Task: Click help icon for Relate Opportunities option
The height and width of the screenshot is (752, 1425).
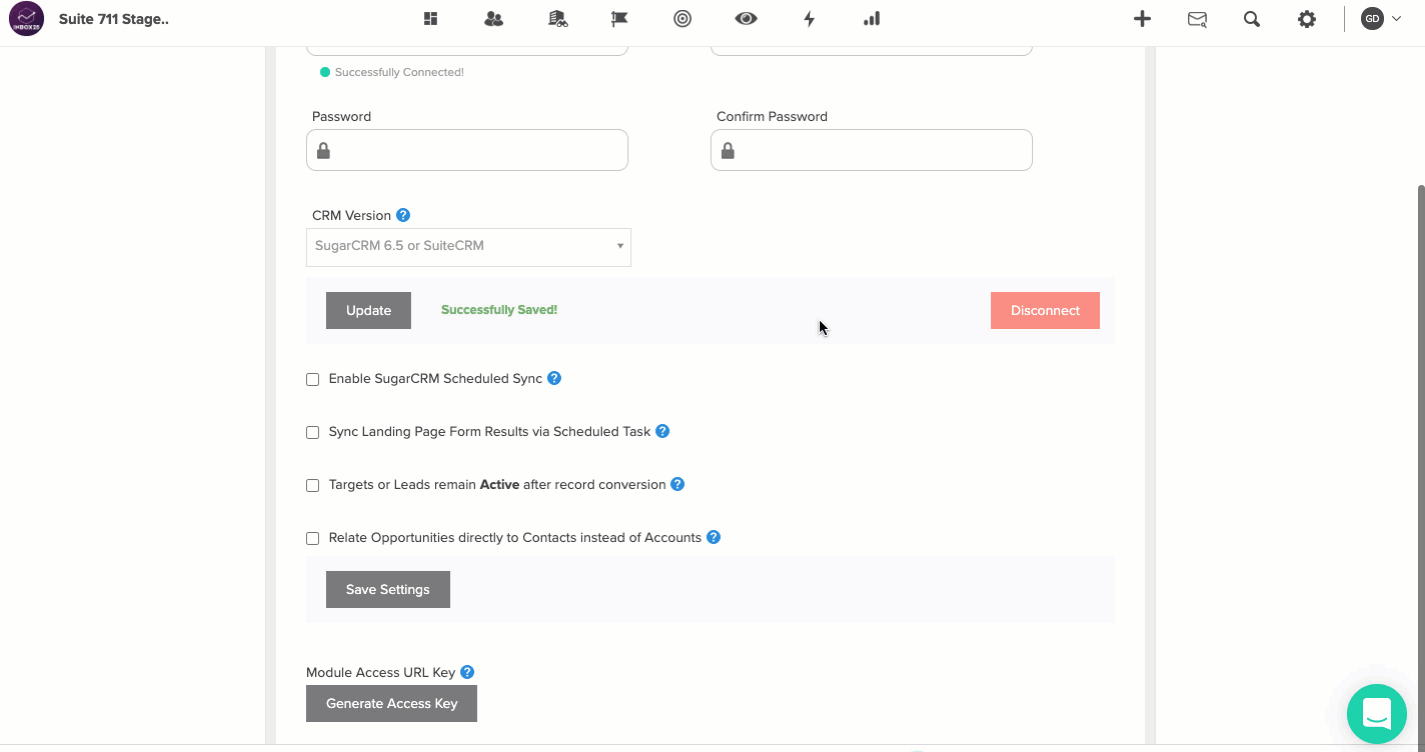Action: (x=713, y=537)
